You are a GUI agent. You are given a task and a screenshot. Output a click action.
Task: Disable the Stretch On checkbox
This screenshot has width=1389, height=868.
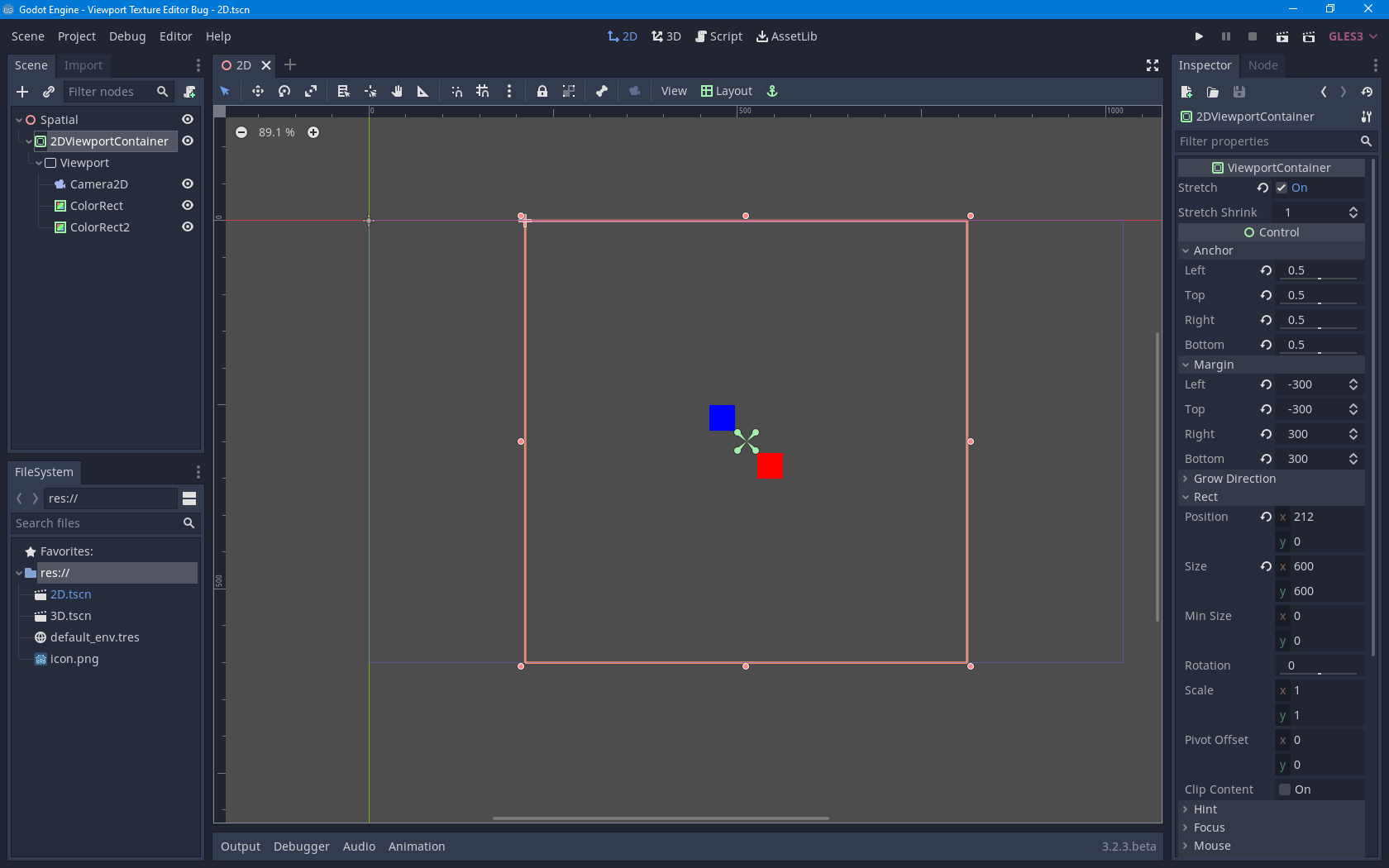1283,188
